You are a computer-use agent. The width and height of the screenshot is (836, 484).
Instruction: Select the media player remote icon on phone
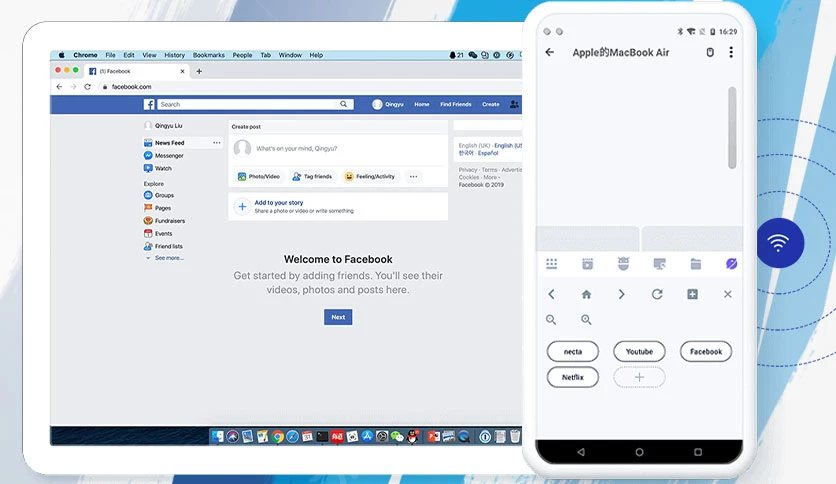click(587, 264)
